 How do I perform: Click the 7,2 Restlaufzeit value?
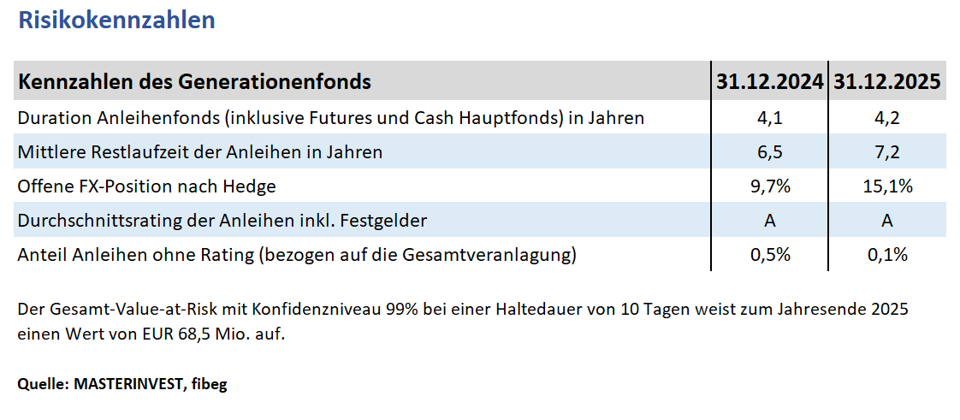[x=887, y=152]
